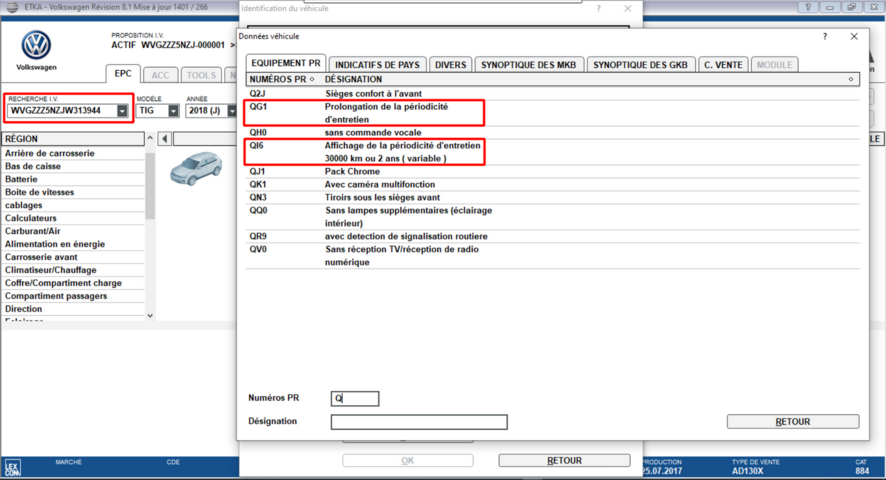Select Carburant/Air region
Viewport: 886px width, 480px height.
(73, 231)
